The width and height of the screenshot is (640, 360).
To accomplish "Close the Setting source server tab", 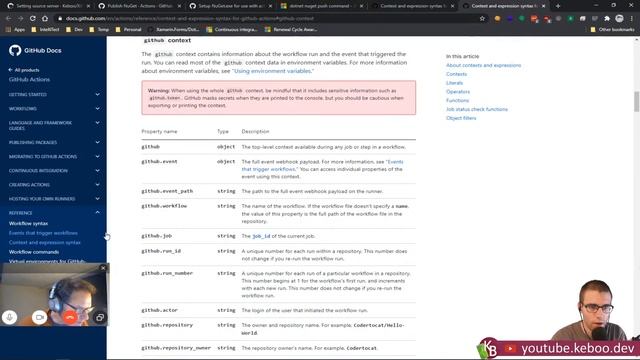I will 88,6.
